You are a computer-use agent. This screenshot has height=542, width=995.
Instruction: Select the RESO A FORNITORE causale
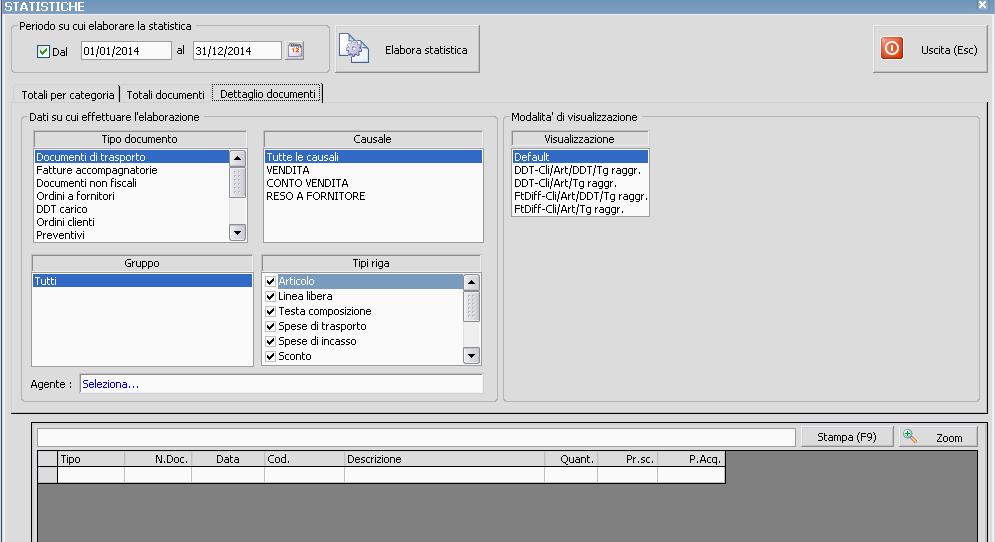[x=373, y=196]
